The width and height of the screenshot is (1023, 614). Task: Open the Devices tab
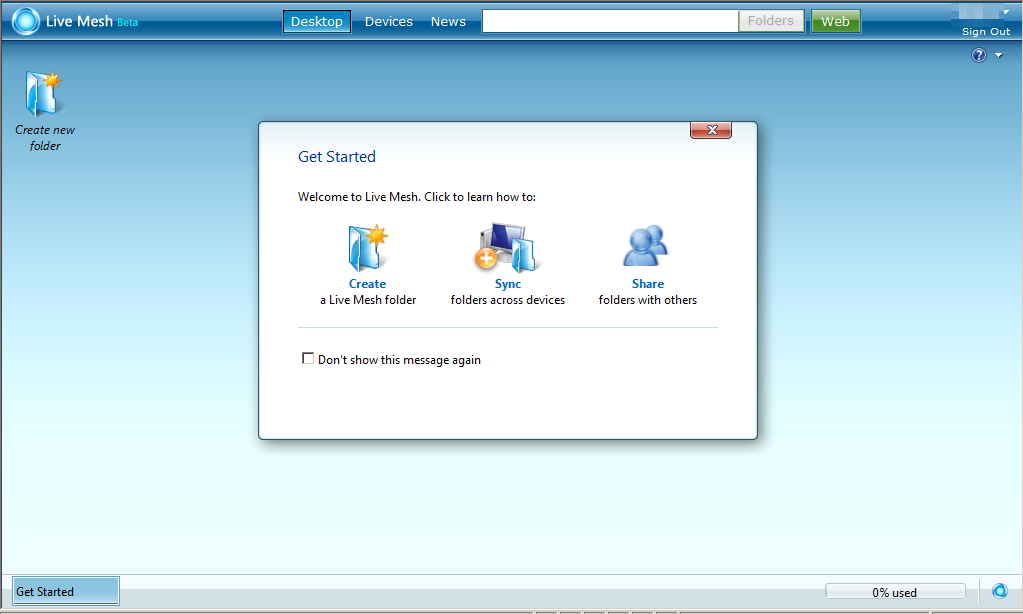[x=389, y=22]
